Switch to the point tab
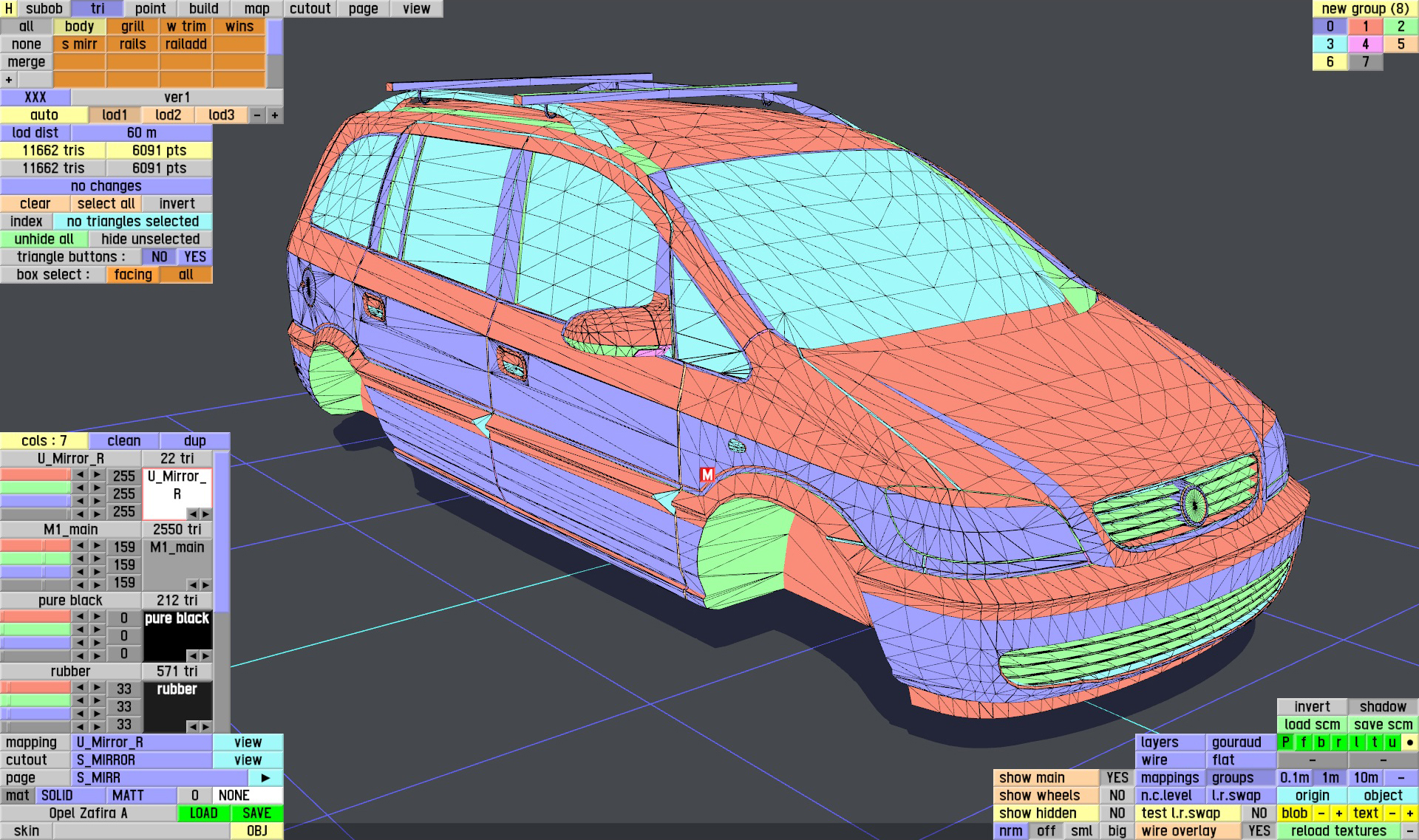 click(x=150, y=9)
